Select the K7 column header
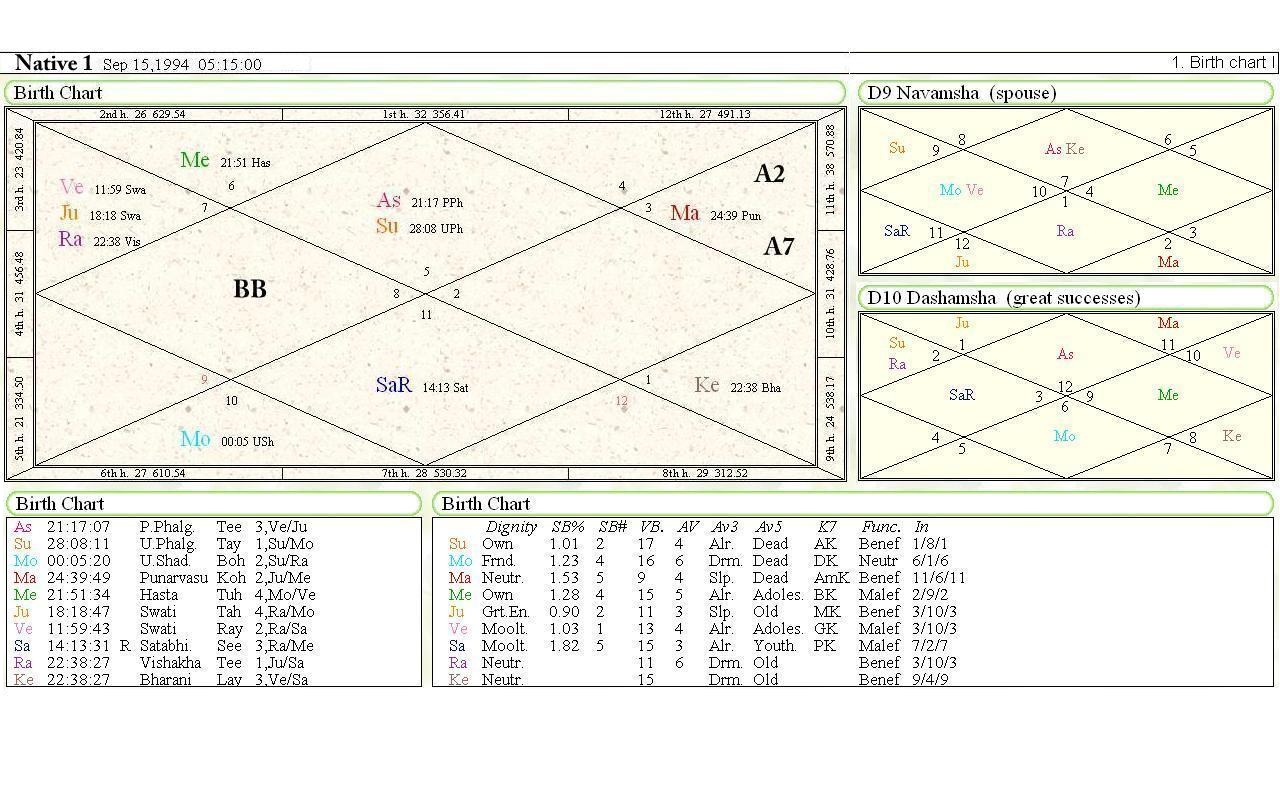The height and width of the screenshot is (800, 1280). [826, 527]
